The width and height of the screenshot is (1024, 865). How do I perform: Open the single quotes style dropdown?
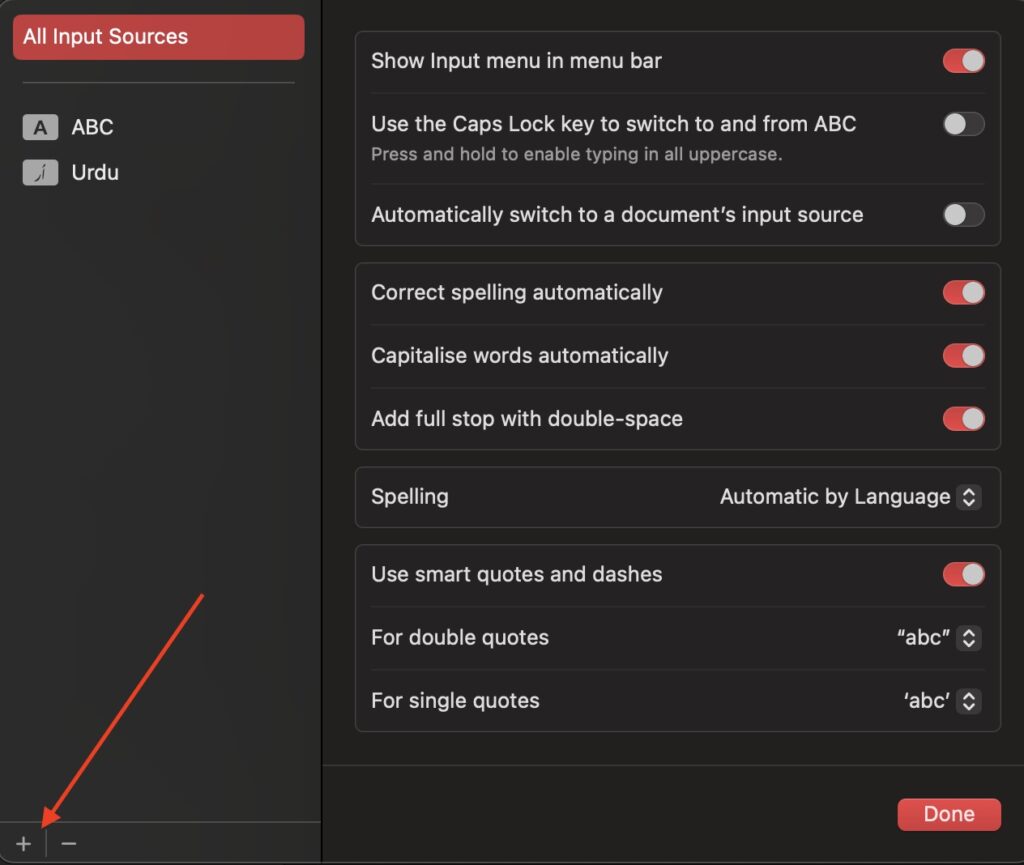(967, 701)
